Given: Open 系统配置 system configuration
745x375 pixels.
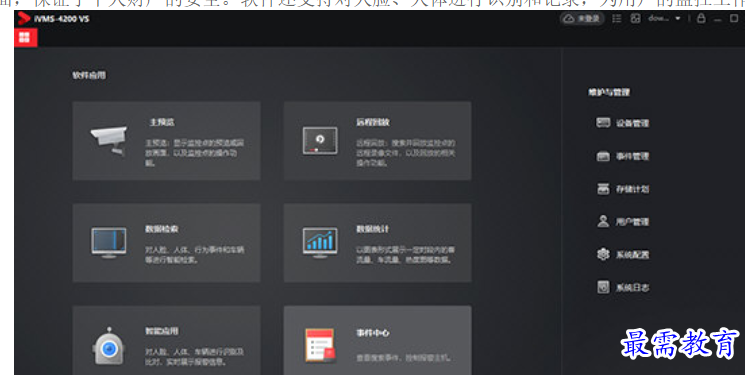Looking at the screenshot, I should point(622,254).
